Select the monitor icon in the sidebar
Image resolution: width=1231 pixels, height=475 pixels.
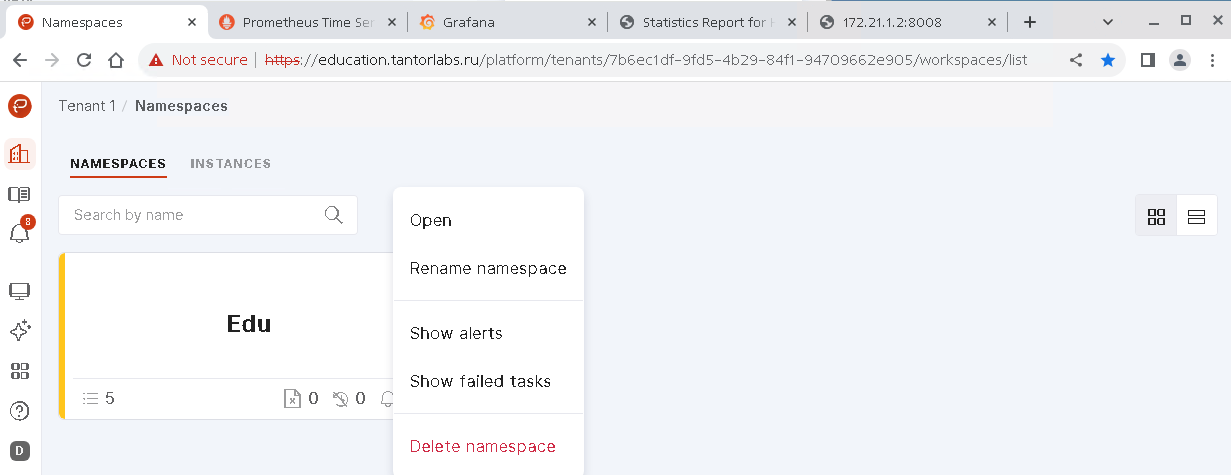[19, 291]
